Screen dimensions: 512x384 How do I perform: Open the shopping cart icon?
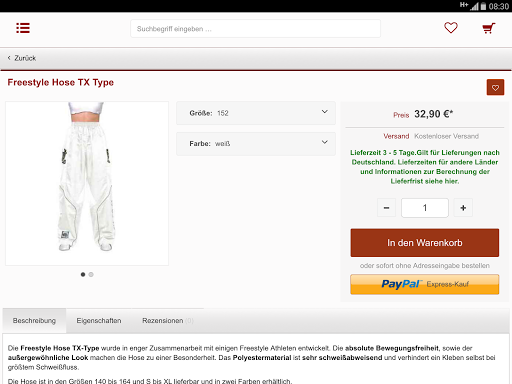pos(489,28)
